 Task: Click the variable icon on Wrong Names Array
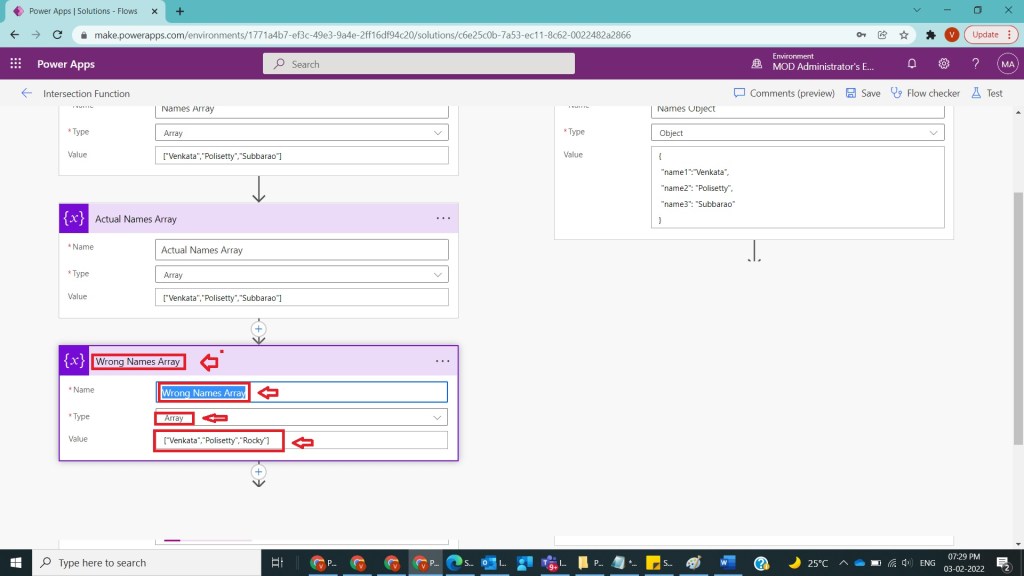pyautogui.click(x=74, y=361)
